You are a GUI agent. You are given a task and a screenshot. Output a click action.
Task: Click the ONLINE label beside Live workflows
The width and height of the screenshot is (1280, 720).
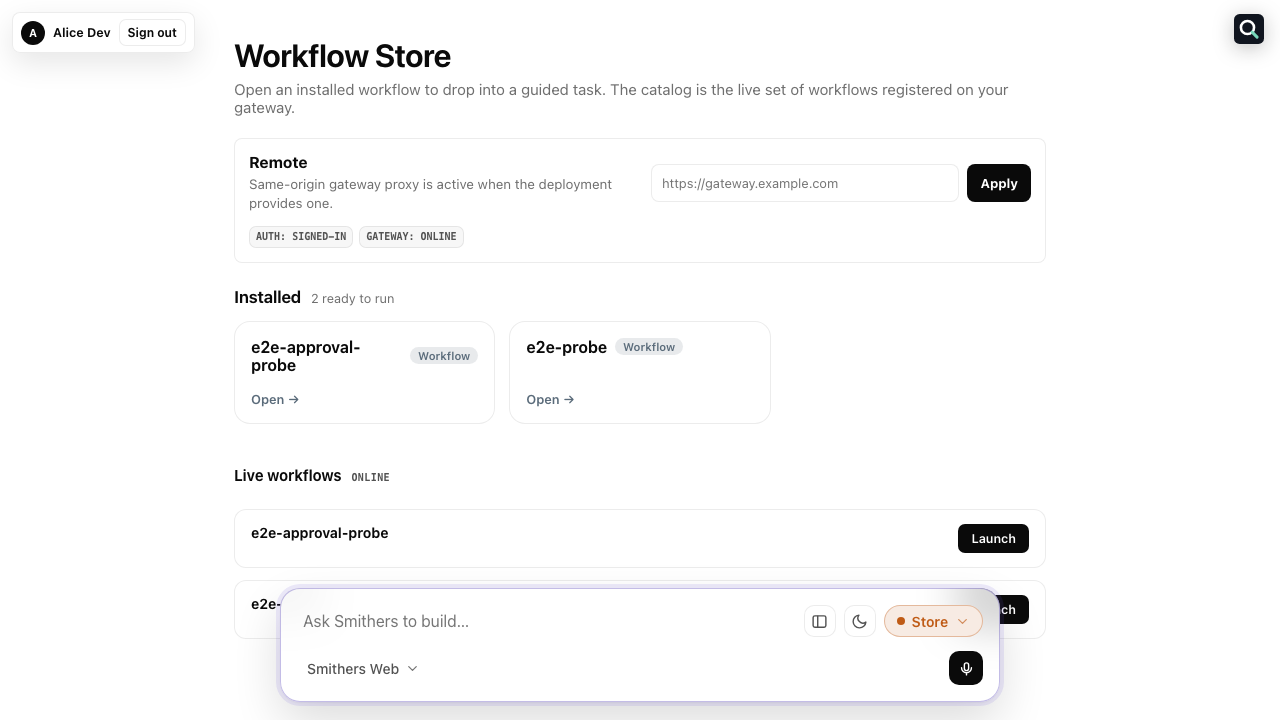tap(370, 478)
